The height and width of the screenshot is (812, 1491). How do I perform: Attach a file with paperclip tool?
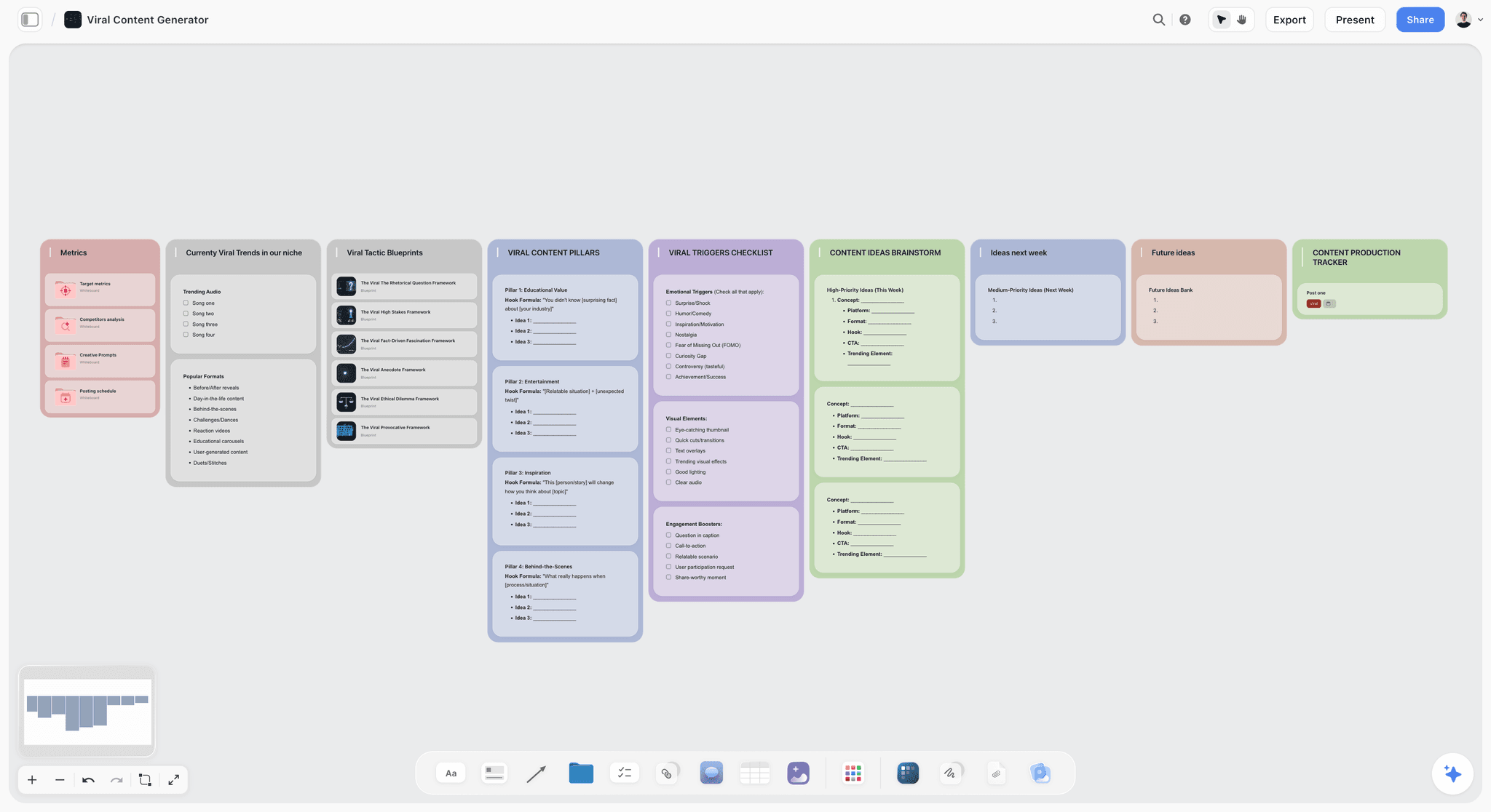pos(997,773)
